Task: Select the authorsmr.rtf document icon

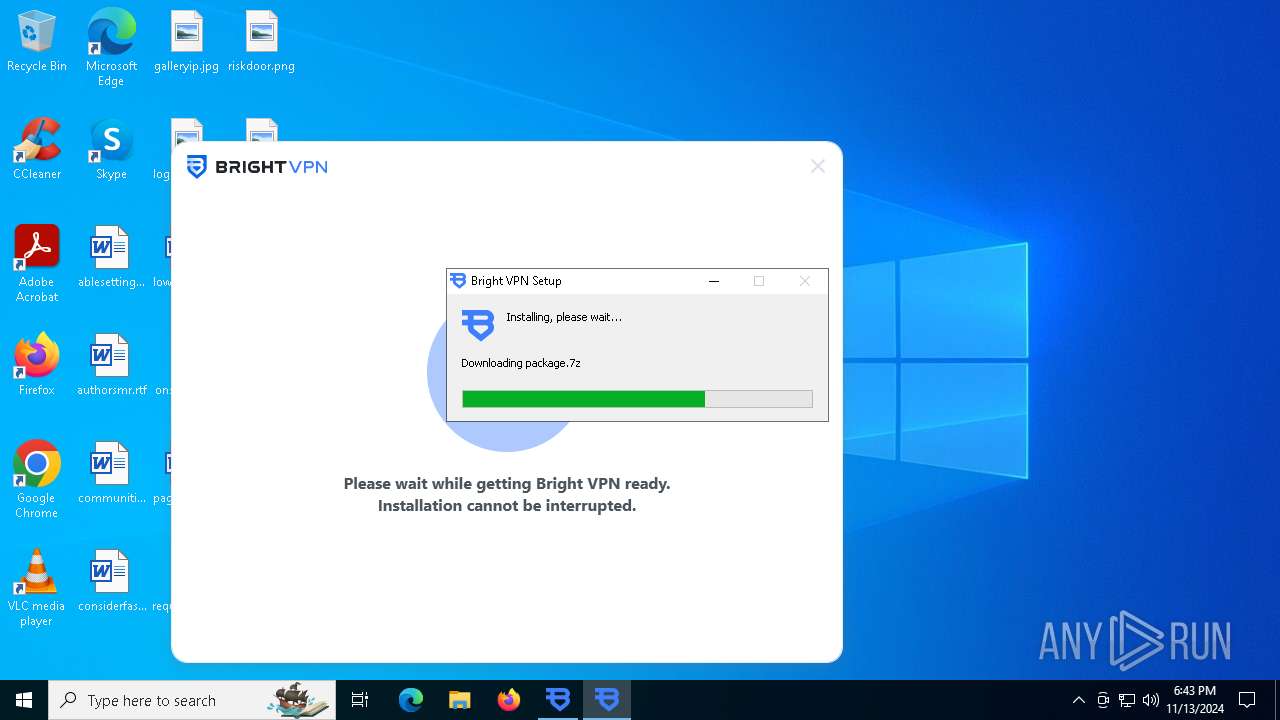Action: [111, 366]
